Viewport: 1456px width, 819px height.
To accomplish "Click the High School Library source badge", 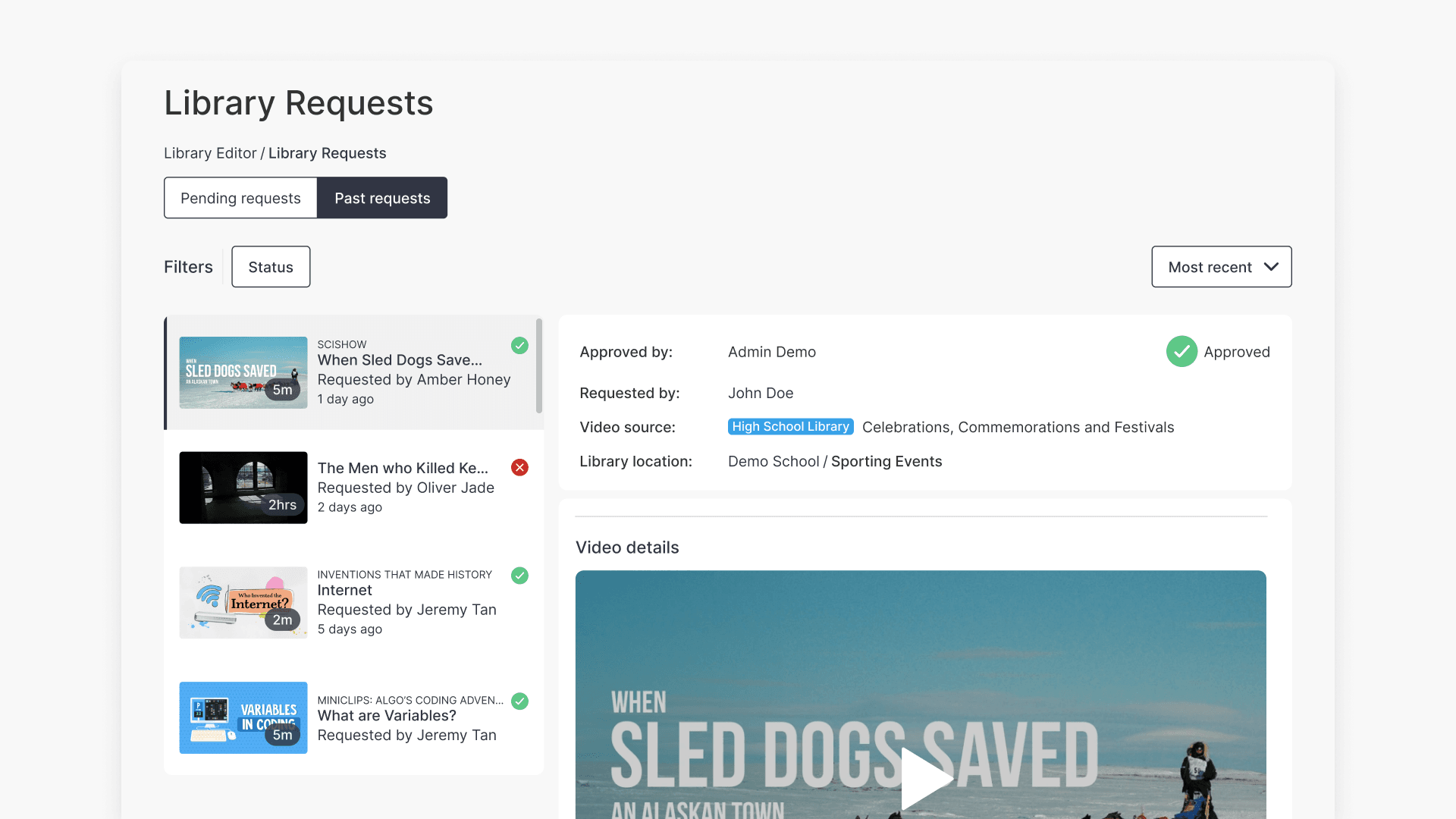I will click(790, 426).
